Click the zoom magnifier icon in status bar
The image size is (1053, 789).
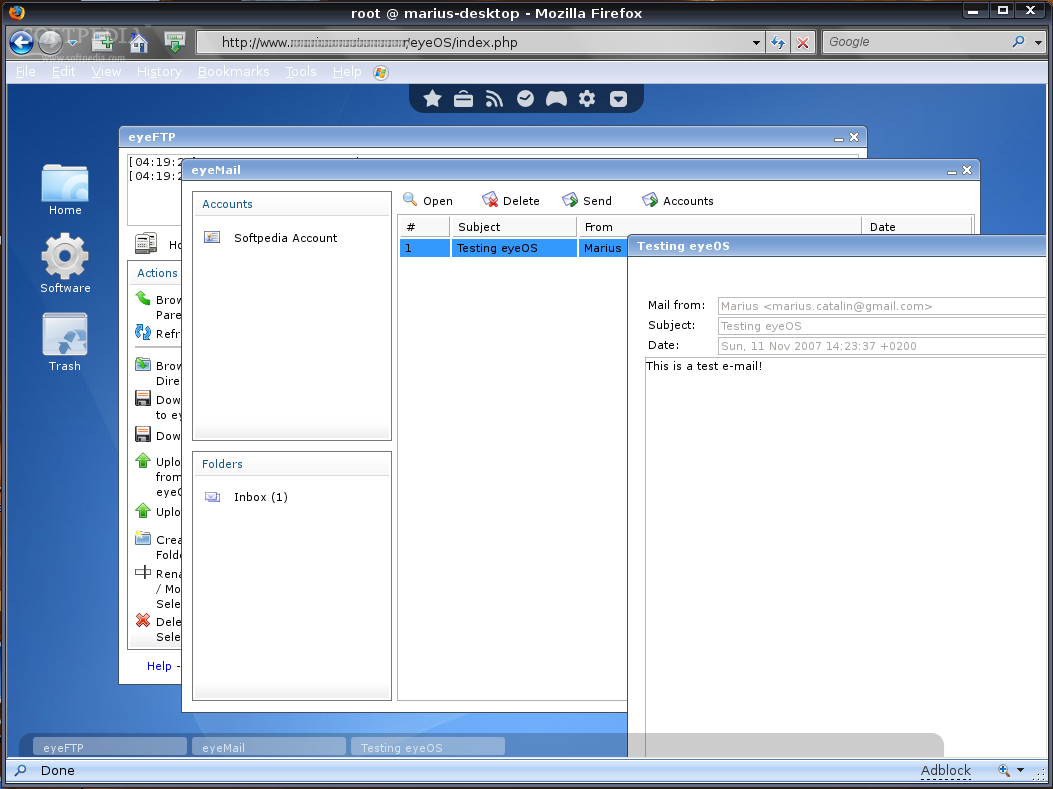click(1004, 770)
